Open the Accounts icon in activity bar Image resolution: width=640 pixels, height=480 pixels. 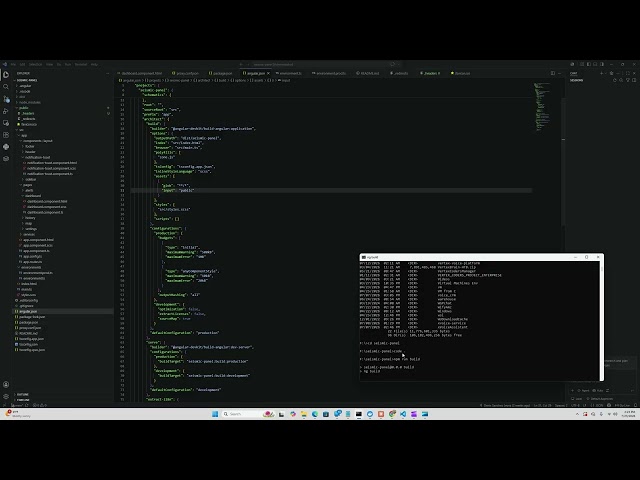[x=6, y=384]
